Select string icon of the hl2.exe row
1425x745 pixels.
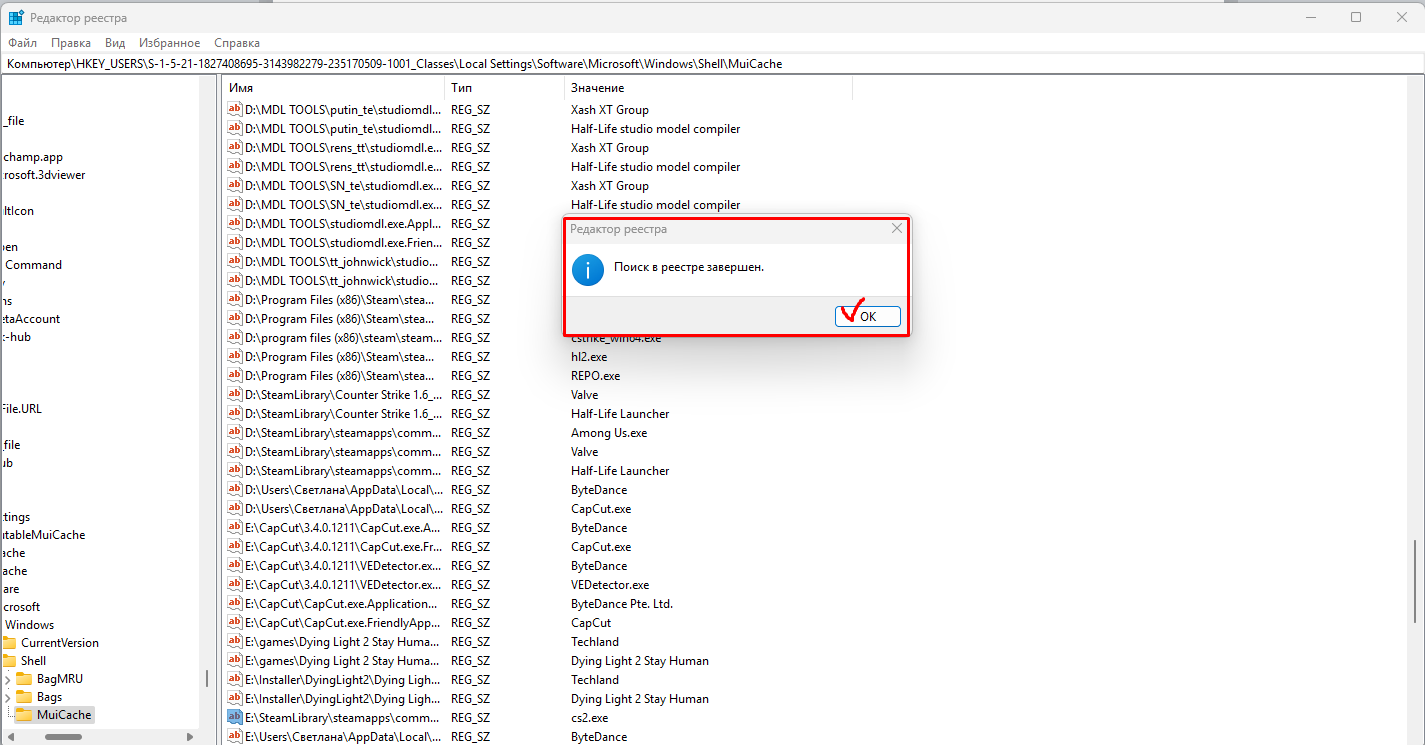pyautogui.click(x=235, y=357)
